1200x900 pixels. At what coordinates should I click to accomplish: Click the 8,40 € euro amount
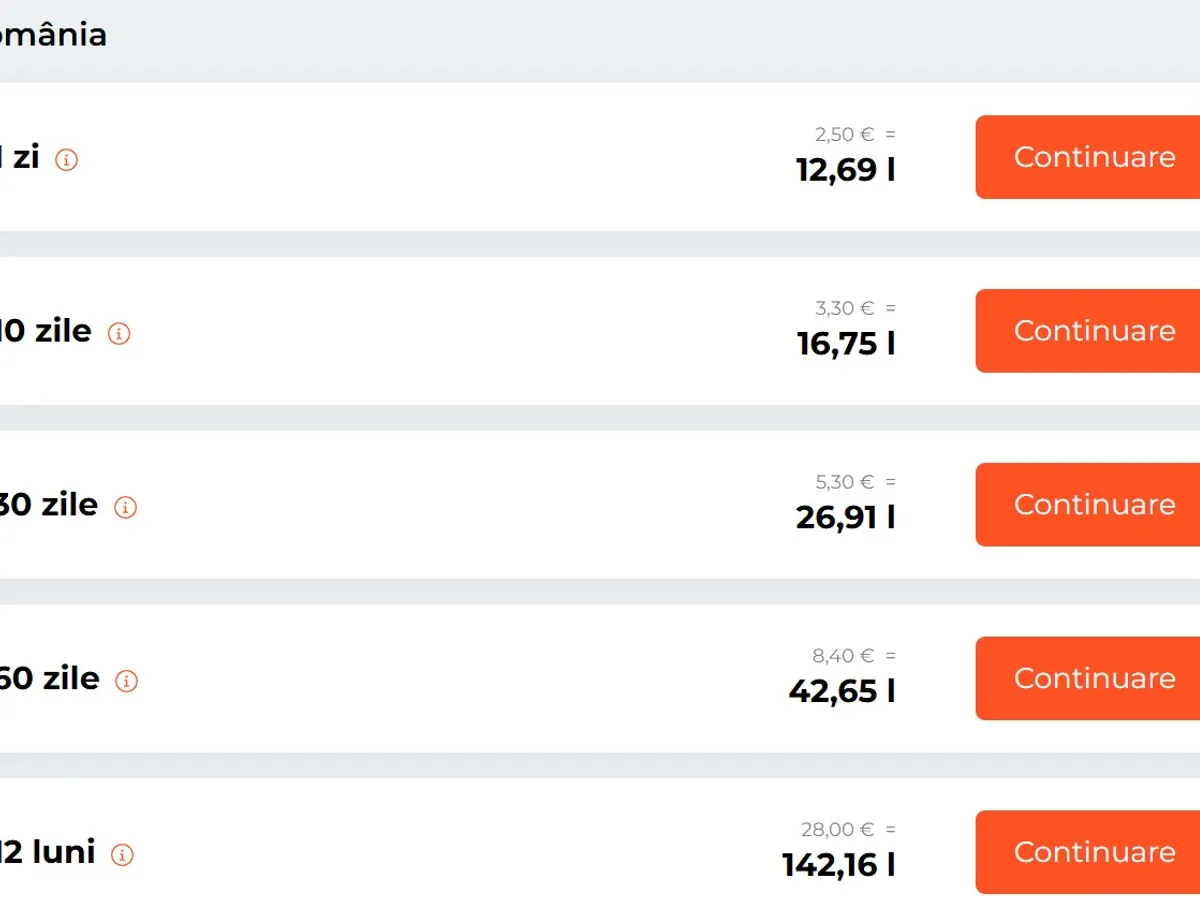(843, 656)
